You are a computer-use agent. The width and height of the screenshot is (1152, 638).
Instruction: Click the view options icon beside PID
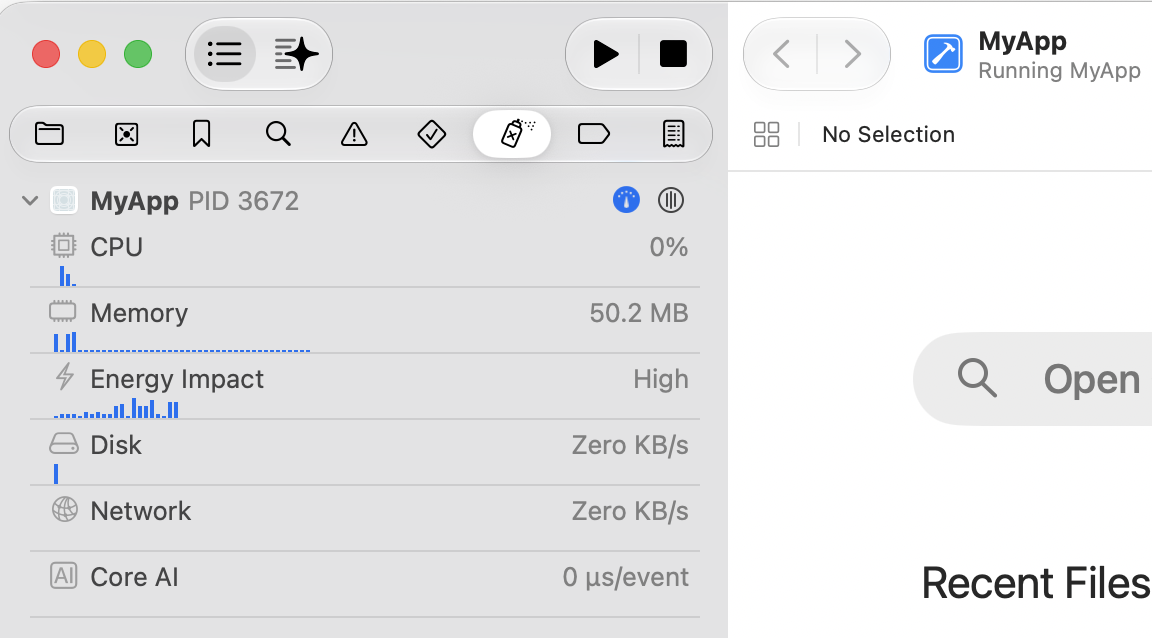point(671,200)
